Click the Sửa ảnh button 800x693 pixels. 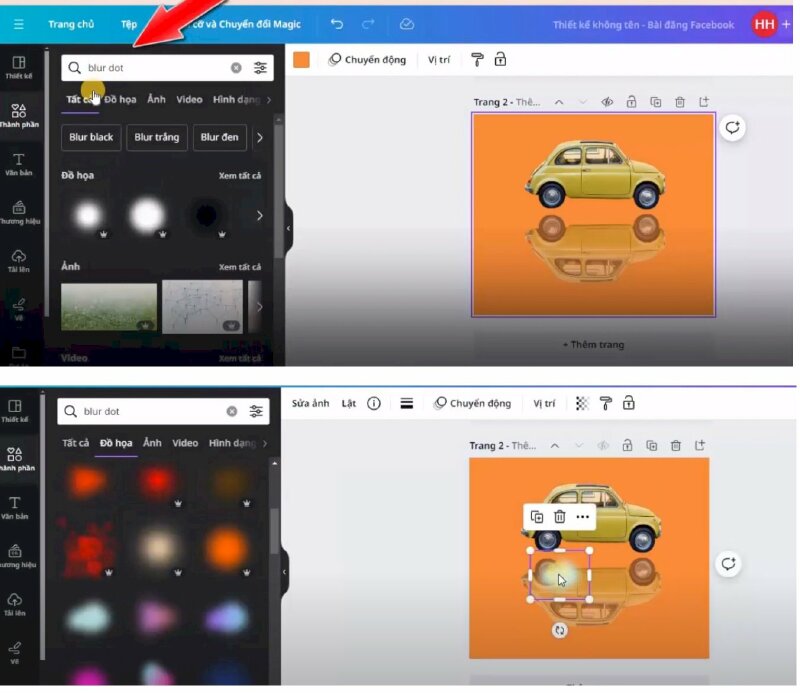pyautogui.click(x=310, y=403)
